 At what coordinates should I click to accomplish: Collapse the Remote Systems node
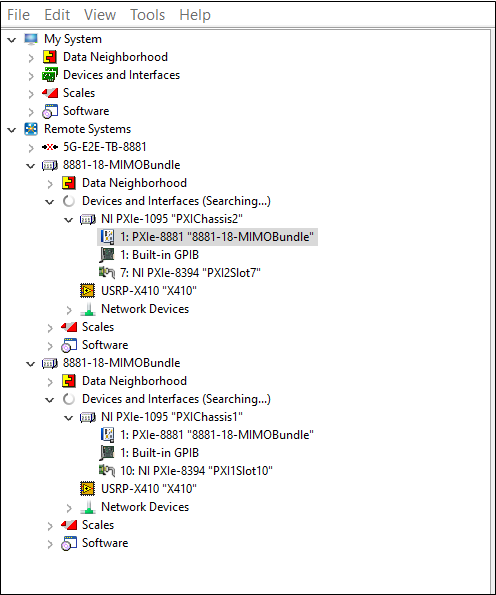point(12,130)
